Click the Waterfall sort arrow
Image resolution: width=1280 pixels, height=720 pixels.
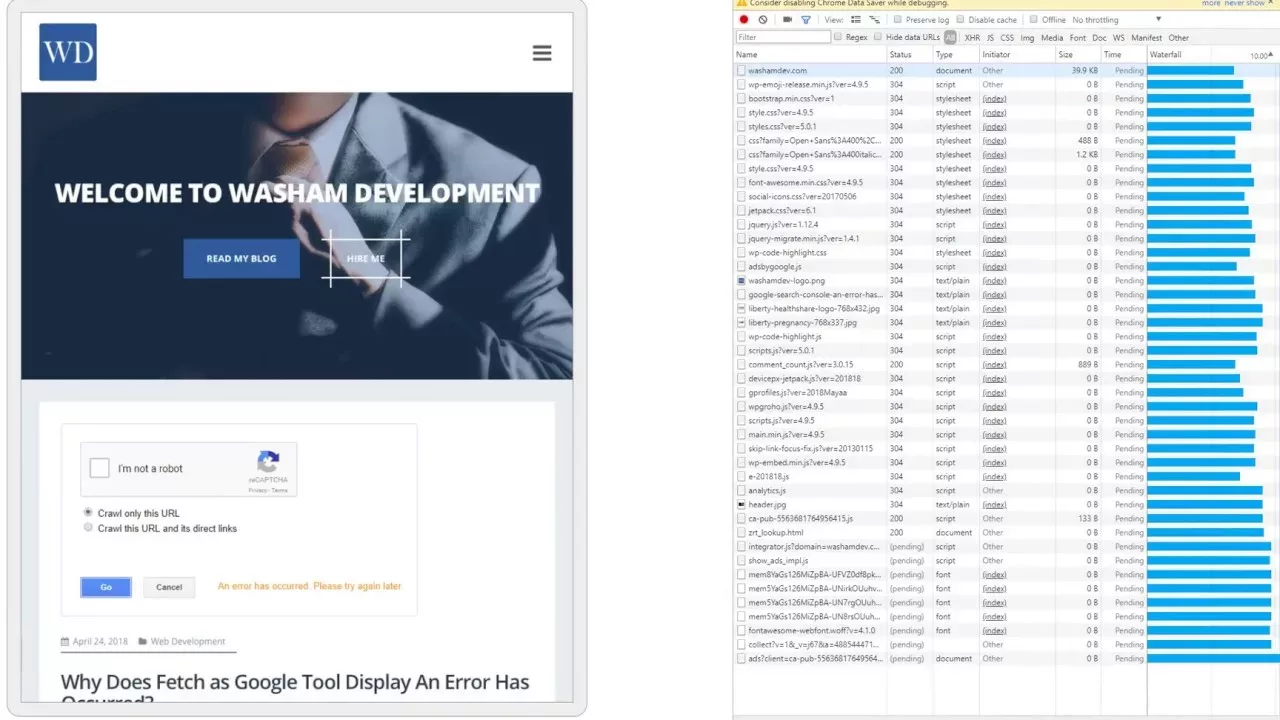point(1270,55)
